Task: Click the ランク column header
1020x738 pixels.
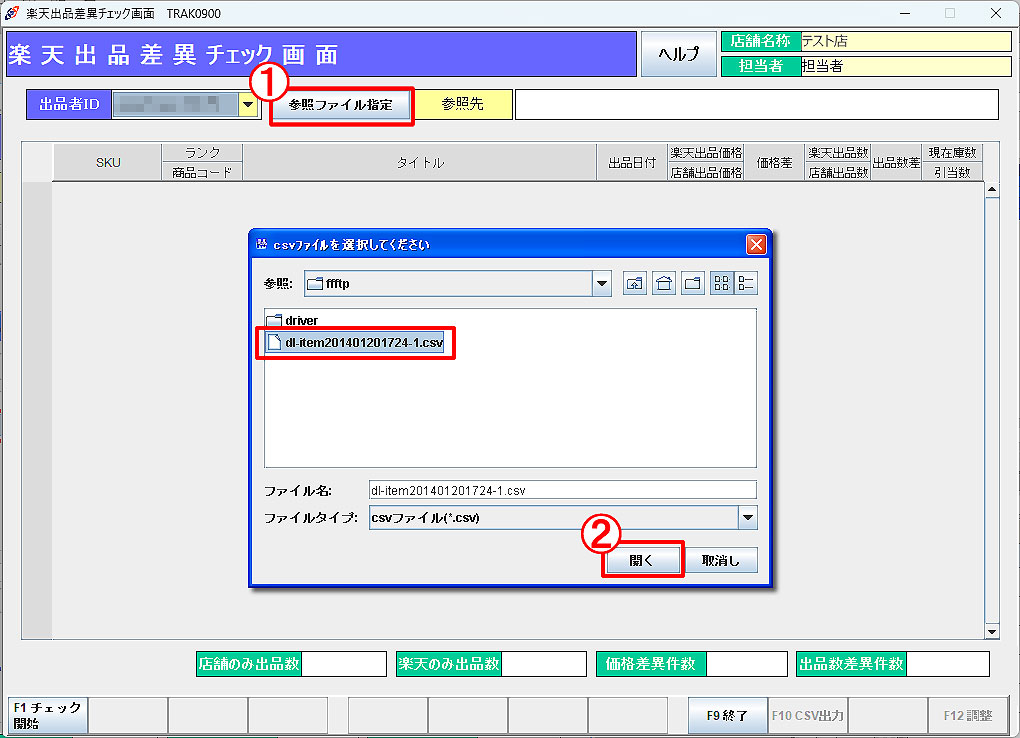Action: tap(202, 152)
